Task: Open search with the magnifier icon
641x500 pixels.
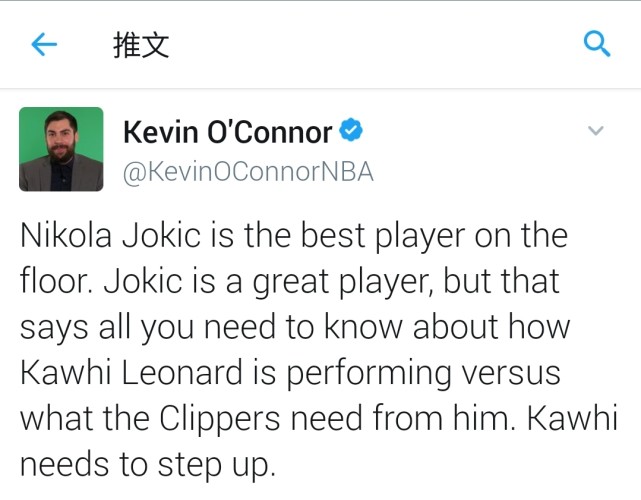Action: point(597,43)
